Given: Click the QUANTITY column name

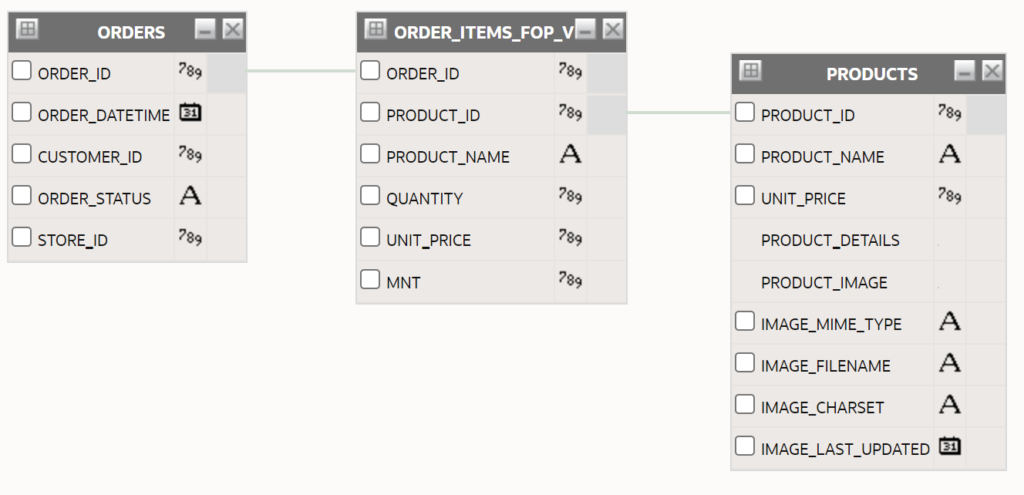Looking at the screenshot, I should point(424,199).
